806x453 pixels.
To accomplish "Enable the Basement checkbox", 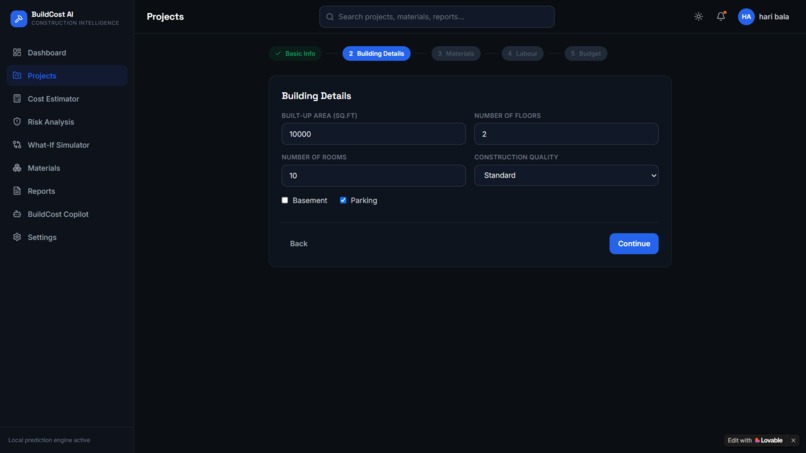I will coord(285,200).
